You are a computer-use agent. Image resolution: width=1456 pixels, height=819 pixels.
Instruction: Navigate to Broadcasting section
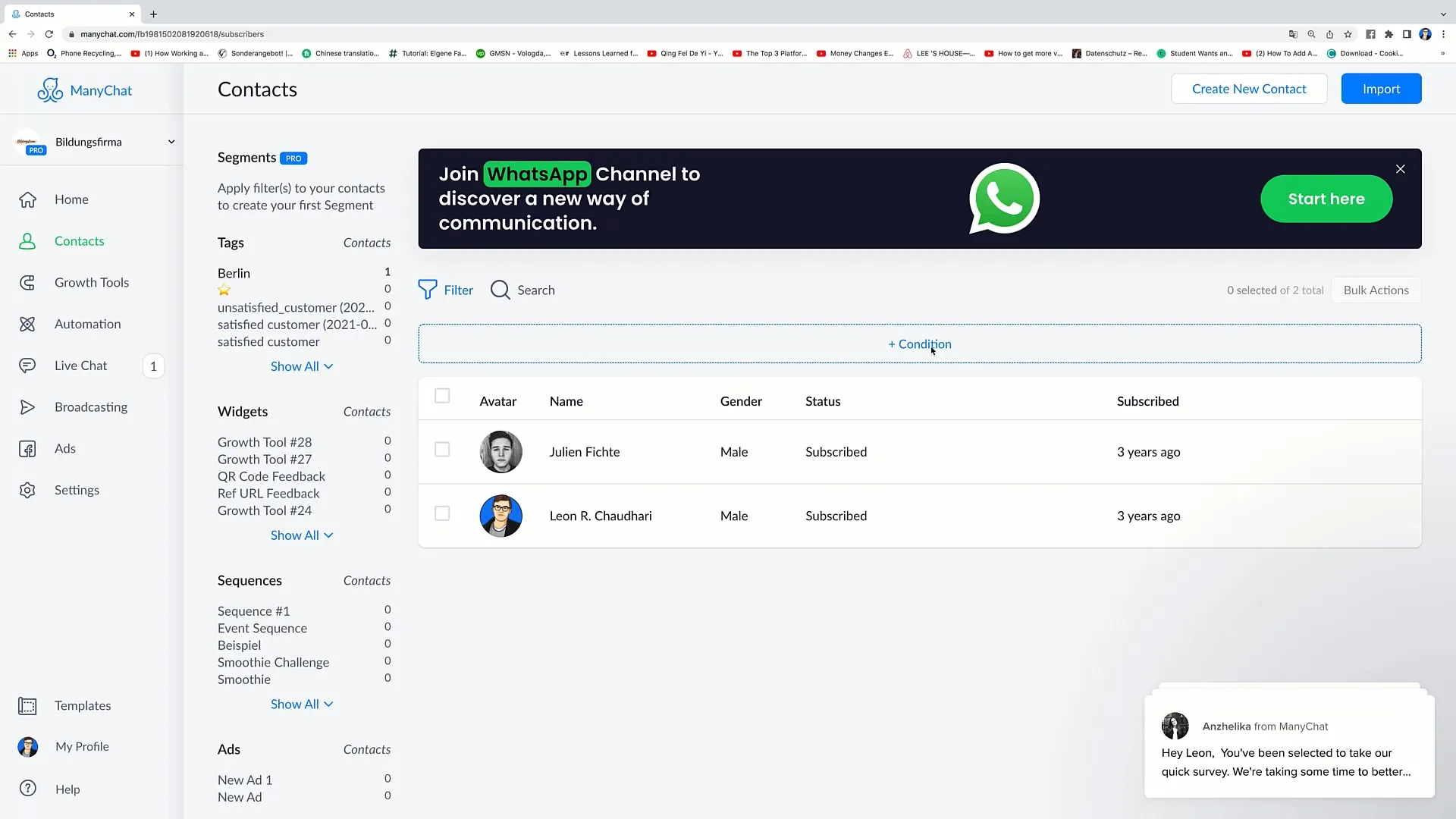pos(91,407)
